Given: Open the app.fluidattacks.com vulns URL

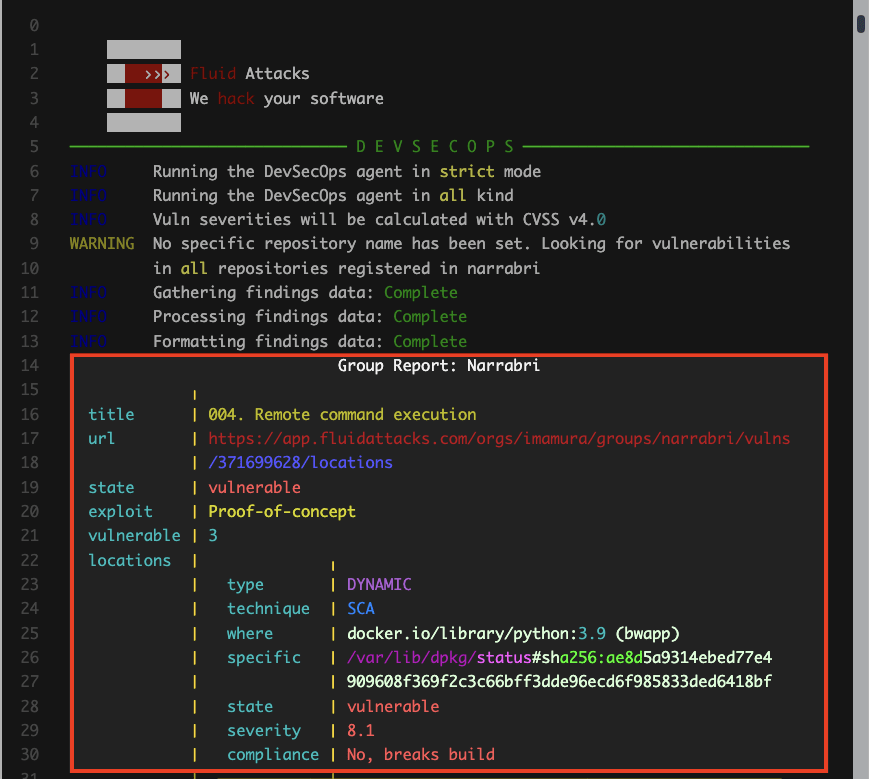Looking at the screenshot, I should (499, 438).
